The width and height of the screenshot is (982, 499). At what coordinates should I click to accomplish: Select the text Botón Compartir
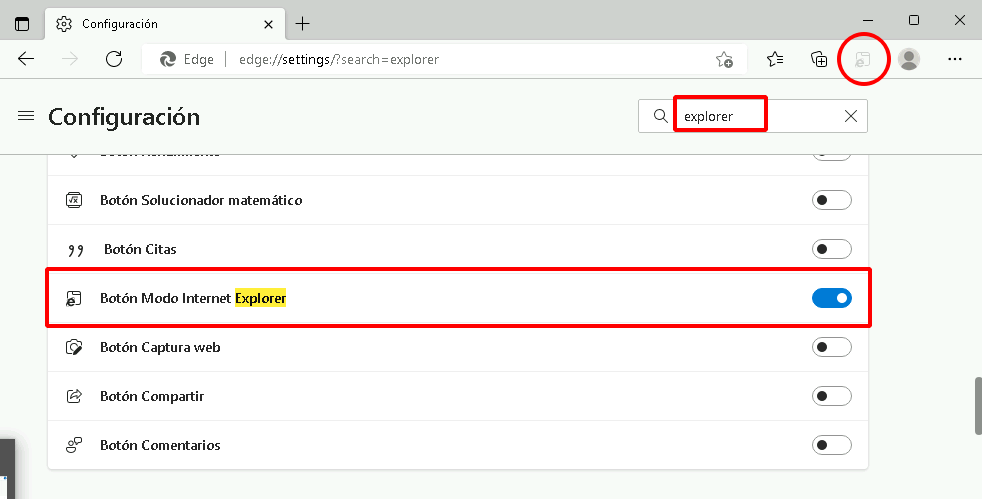pyautogui.click(x=152, y=396)
